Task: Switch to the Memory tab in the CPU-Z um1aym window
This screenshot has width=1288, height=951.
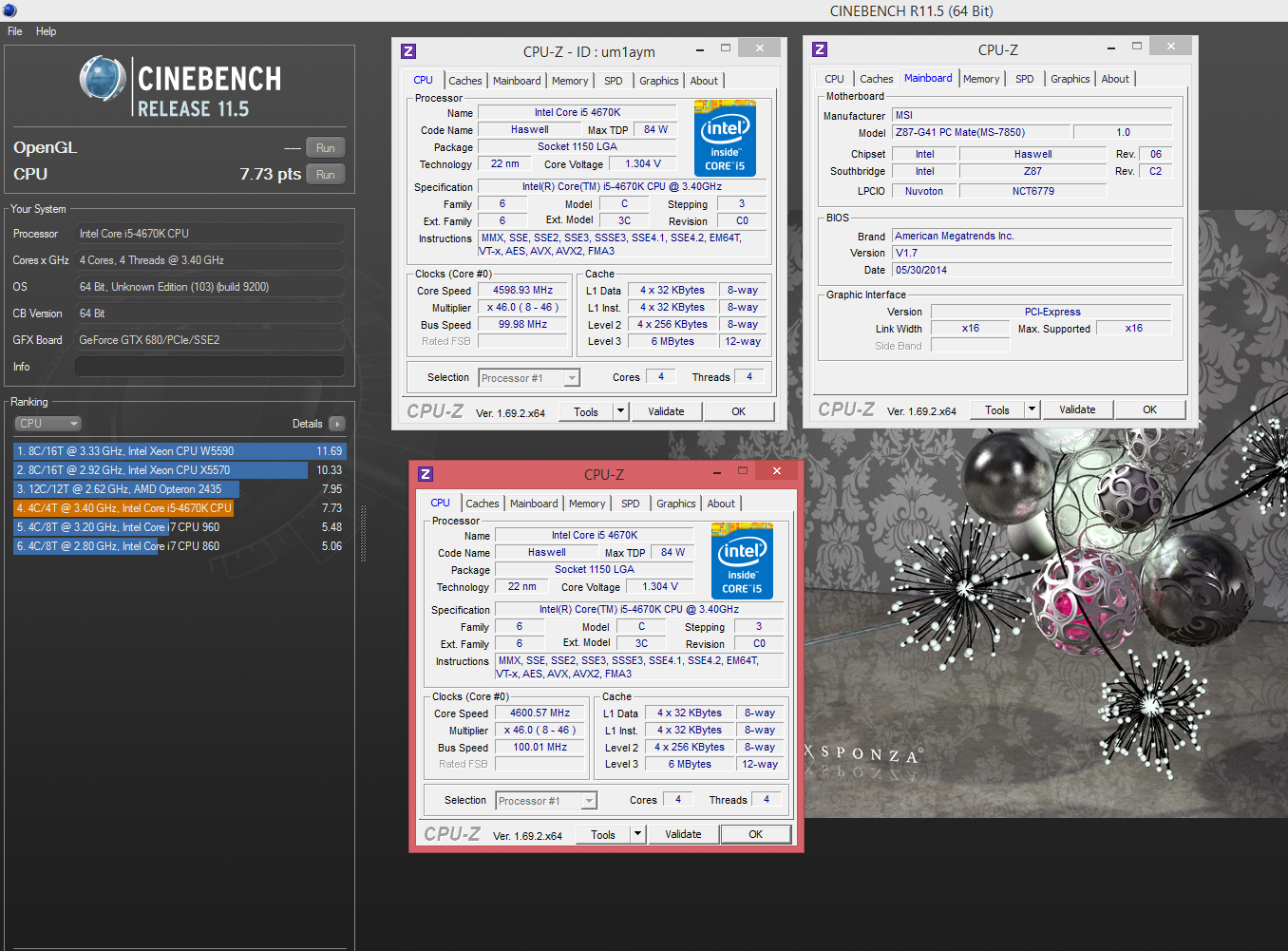Action: point(570,81)
